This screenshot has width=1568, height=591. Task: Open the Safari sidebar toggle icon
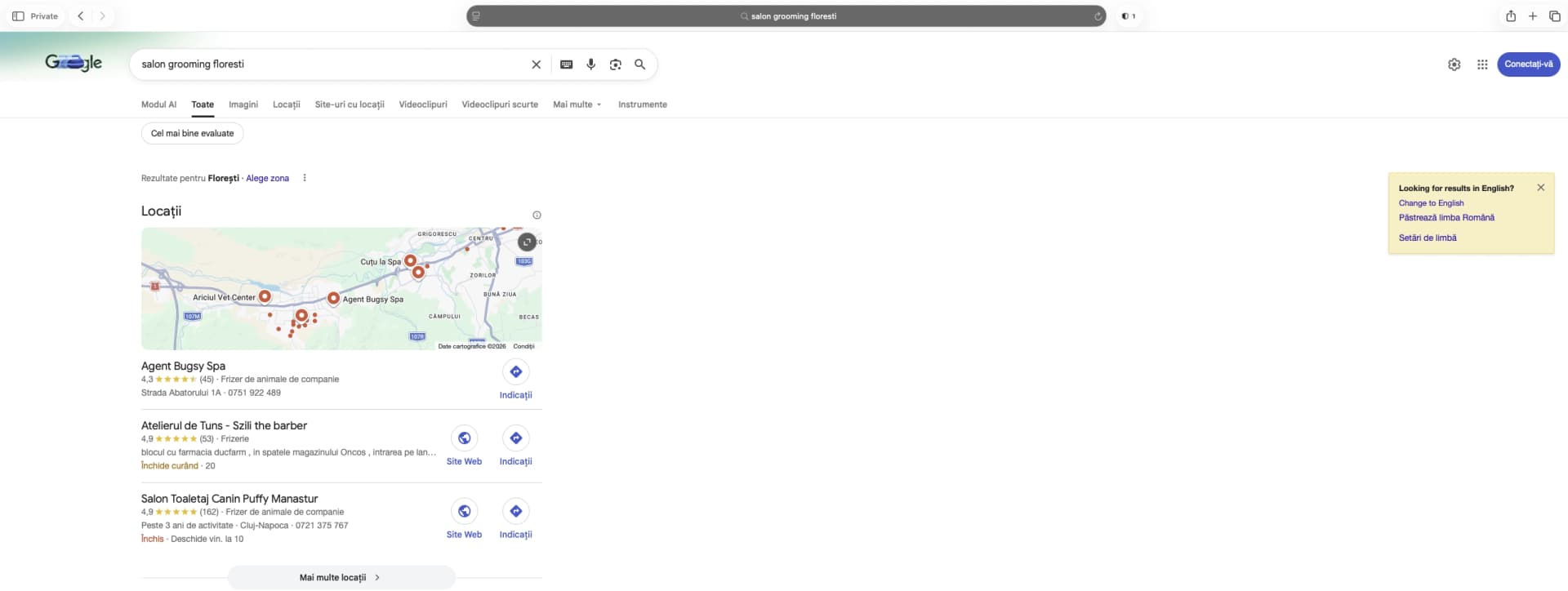click(18, 16)
